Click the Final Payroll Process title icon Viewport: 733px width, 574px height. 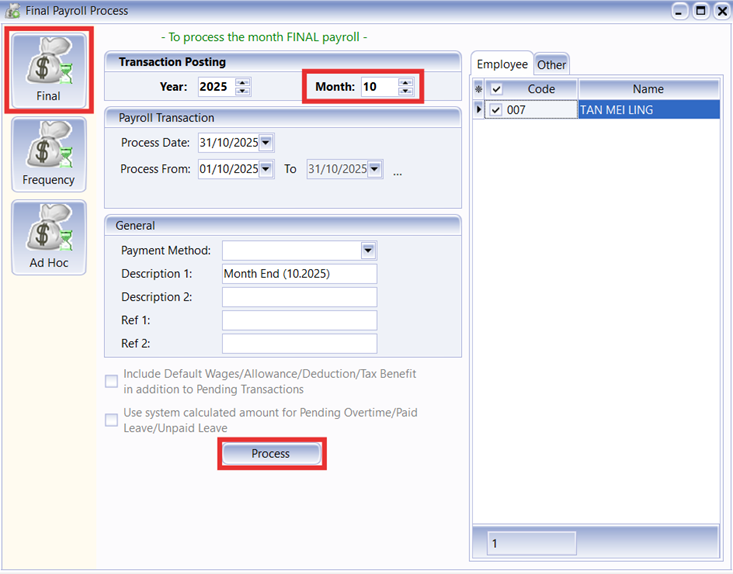point(13,11)
